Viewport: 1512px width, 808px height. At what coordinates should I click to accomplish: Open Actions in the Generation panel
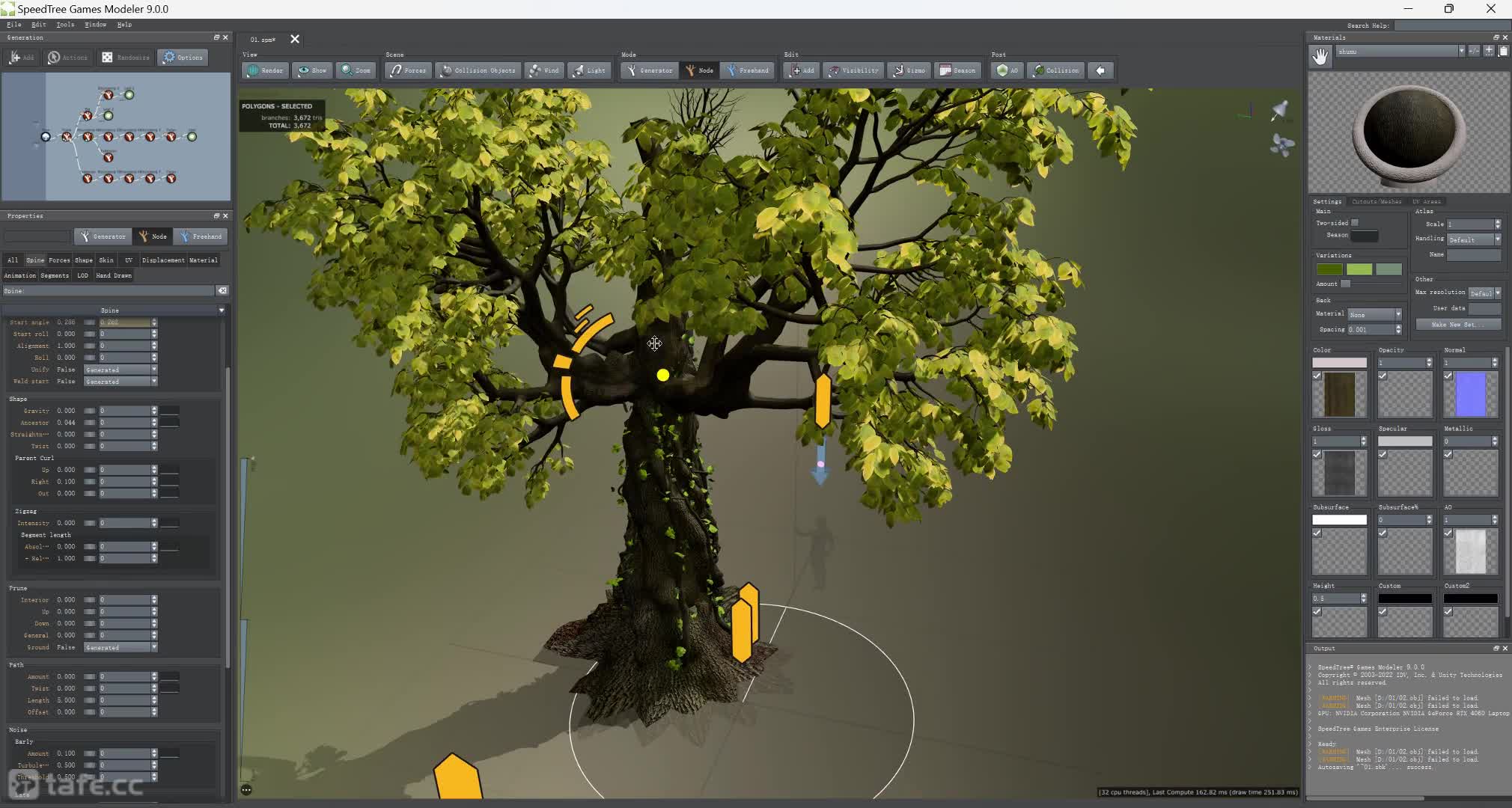point(68,58)
